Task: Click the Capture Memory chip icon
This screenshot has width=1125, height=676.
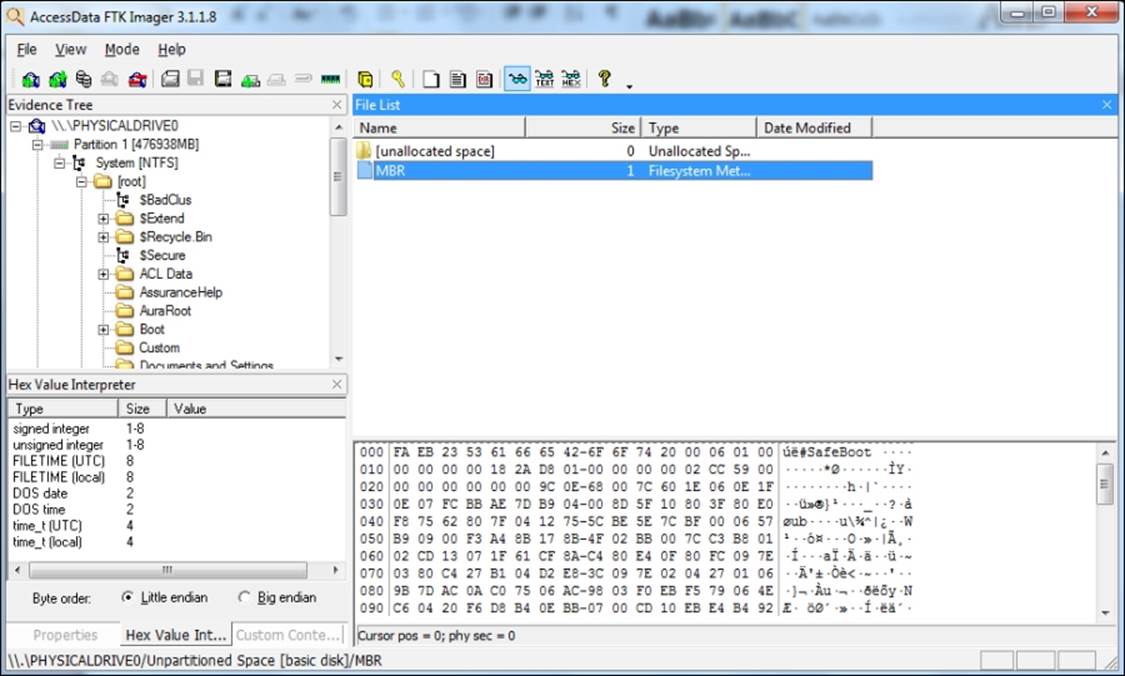Action: coord(331,78)
